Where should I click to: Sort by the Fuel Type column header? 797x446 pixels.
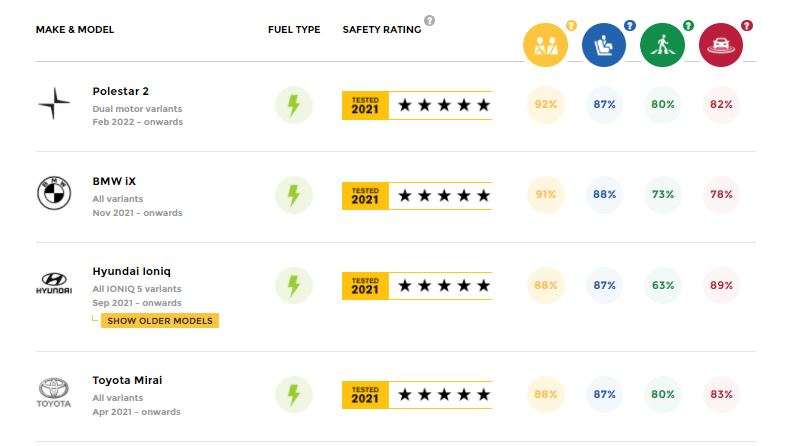pos(294,29)
